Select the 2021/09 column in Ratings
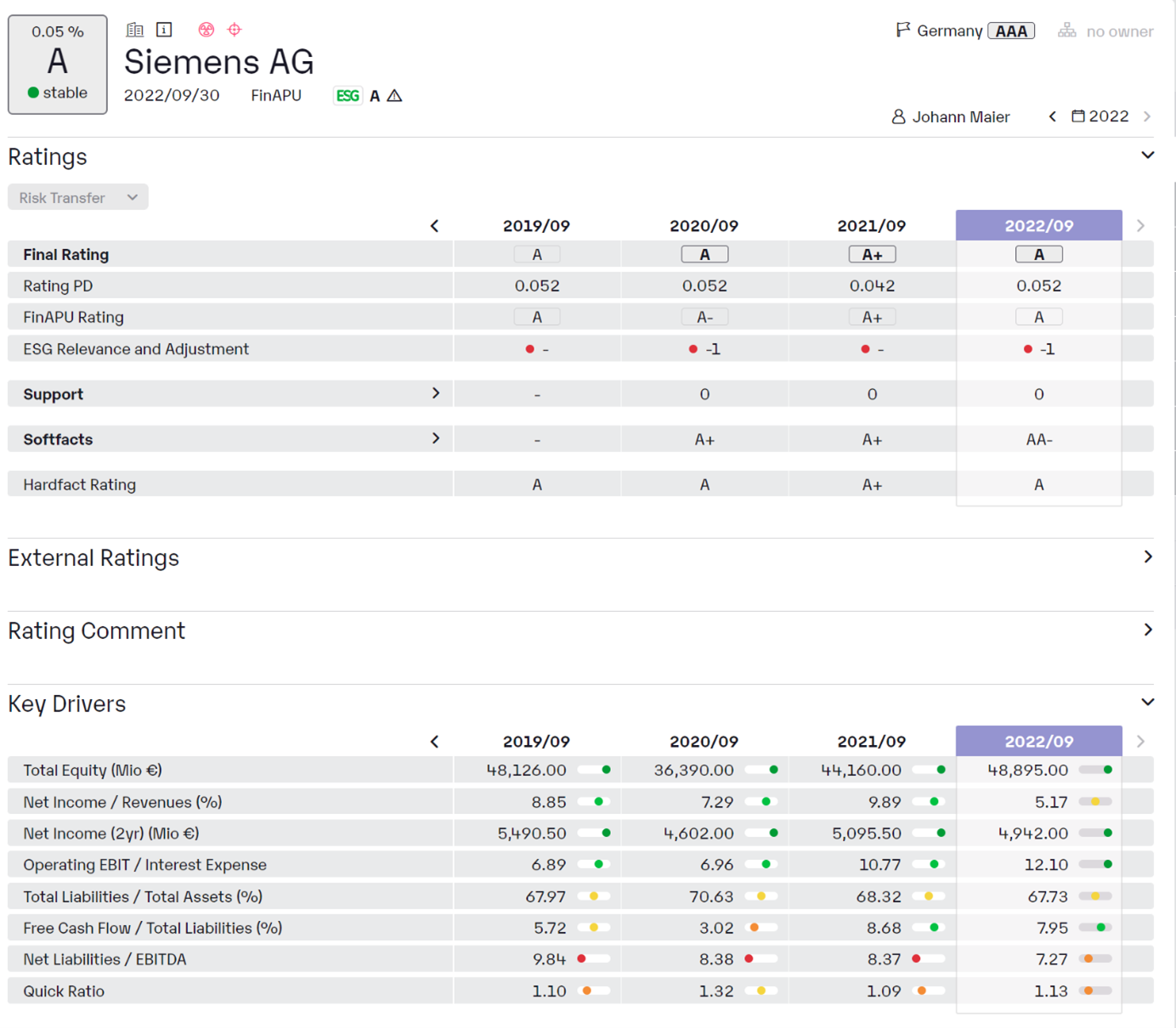Viewport: 1176px width, 1028px height. (x=871, y=226)
